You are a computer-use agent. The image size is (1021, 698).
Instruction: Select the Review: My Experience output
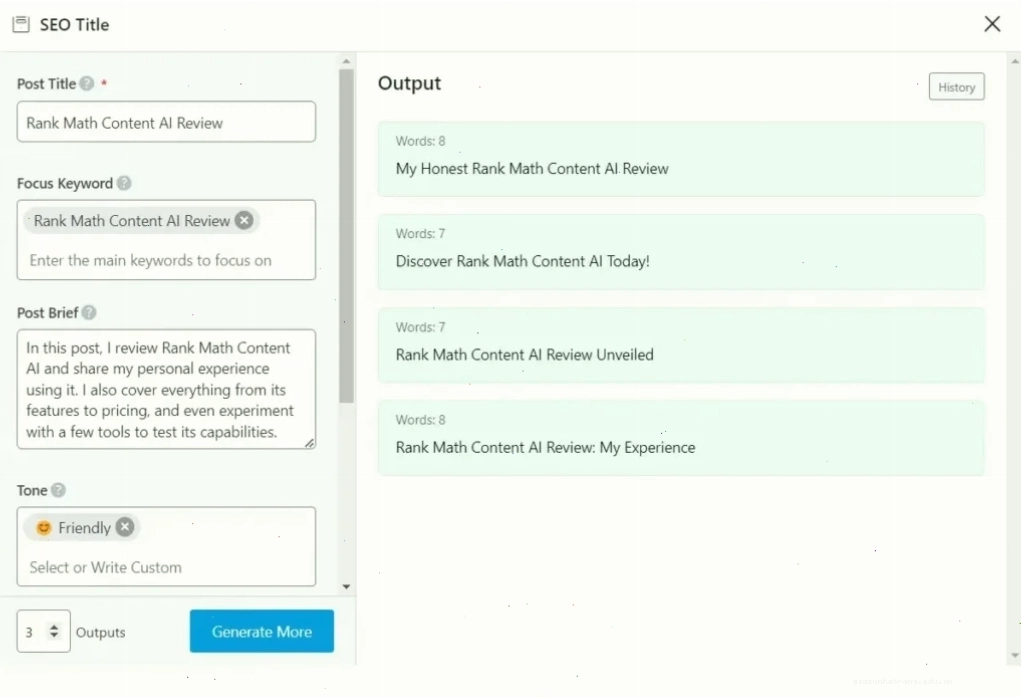coord(681,438)
